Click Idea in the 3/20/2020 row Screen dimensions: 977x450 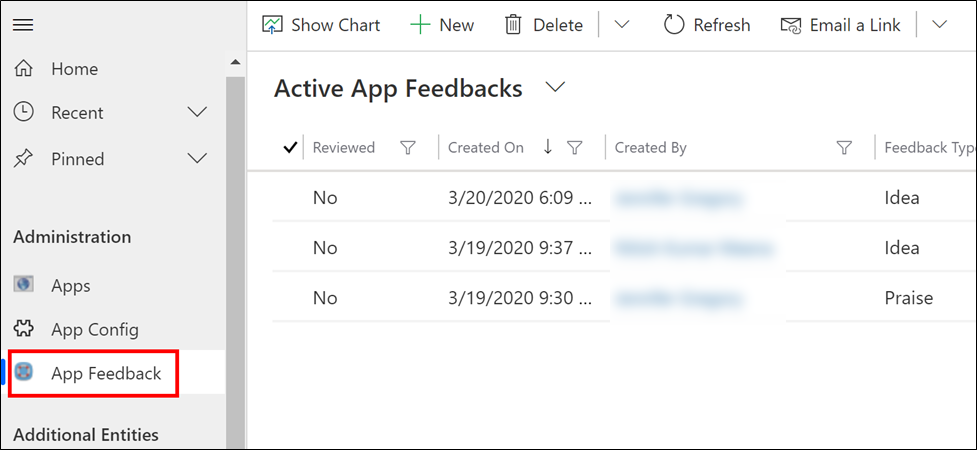pyautogui.click(x=902, y=198)
